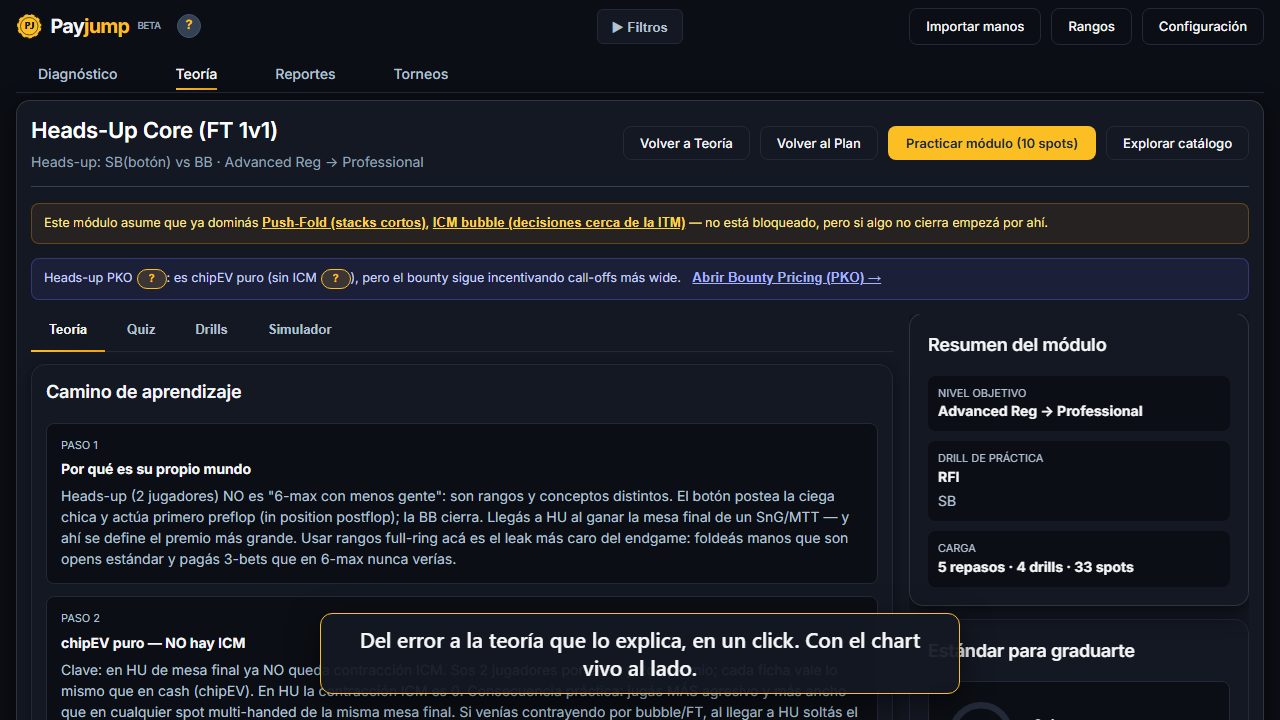
Task: Follow the Push-Fold (stacks cortos) link
Action: 345,223
